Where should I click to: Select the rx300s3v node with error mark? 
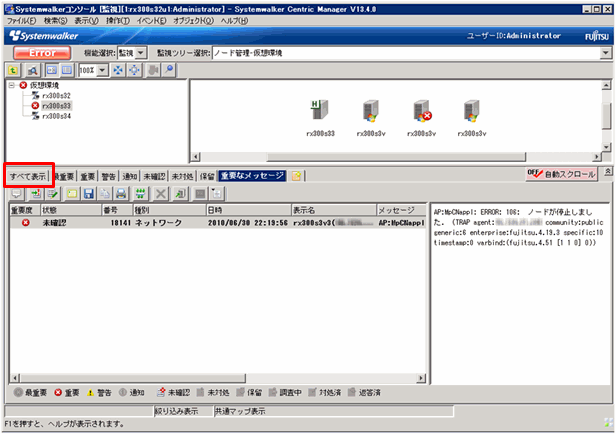422,110
